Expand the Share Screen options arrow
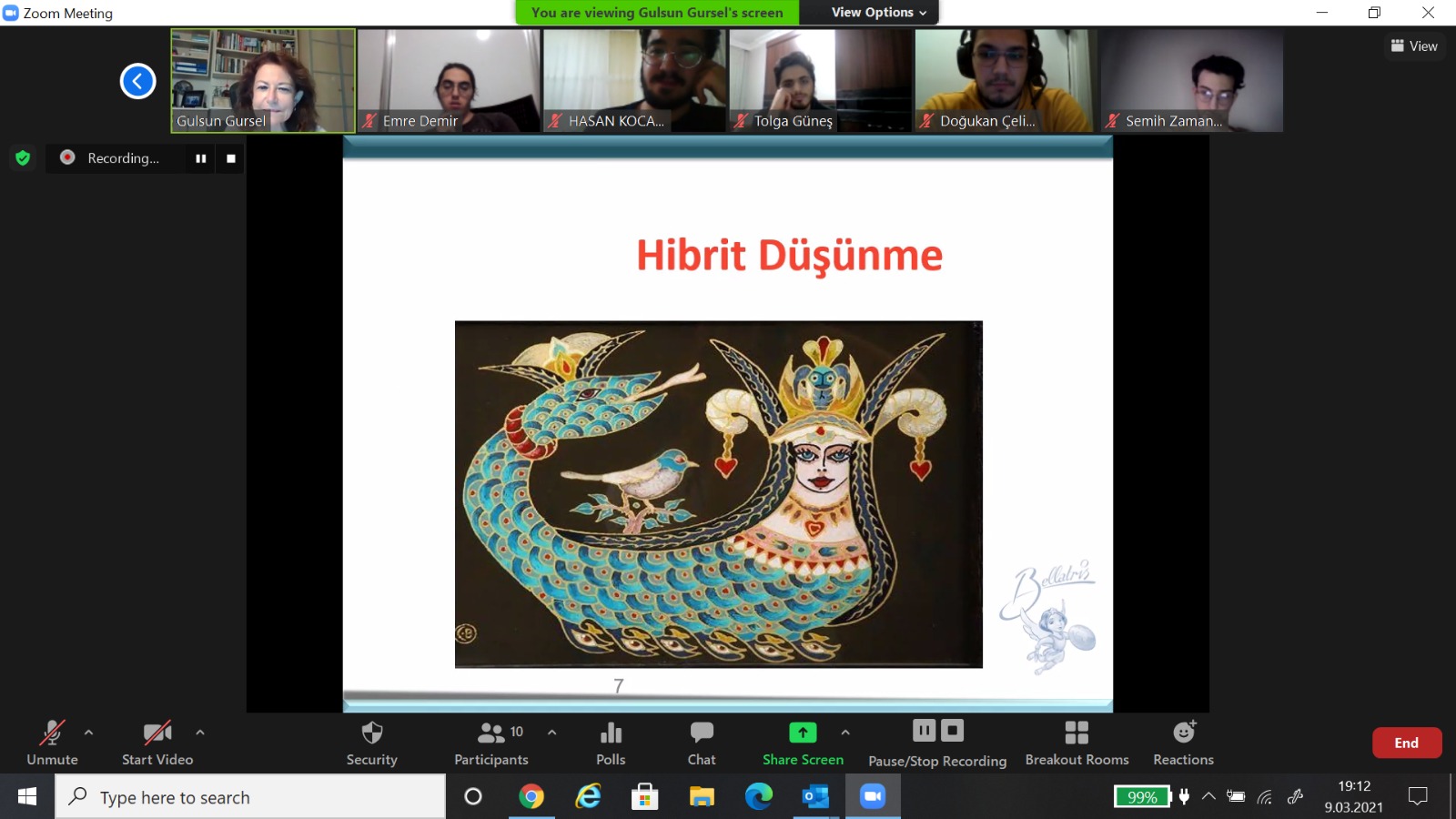Image resolution: width=1456 pixels, height=819 pixels. (x=845, y=732)
